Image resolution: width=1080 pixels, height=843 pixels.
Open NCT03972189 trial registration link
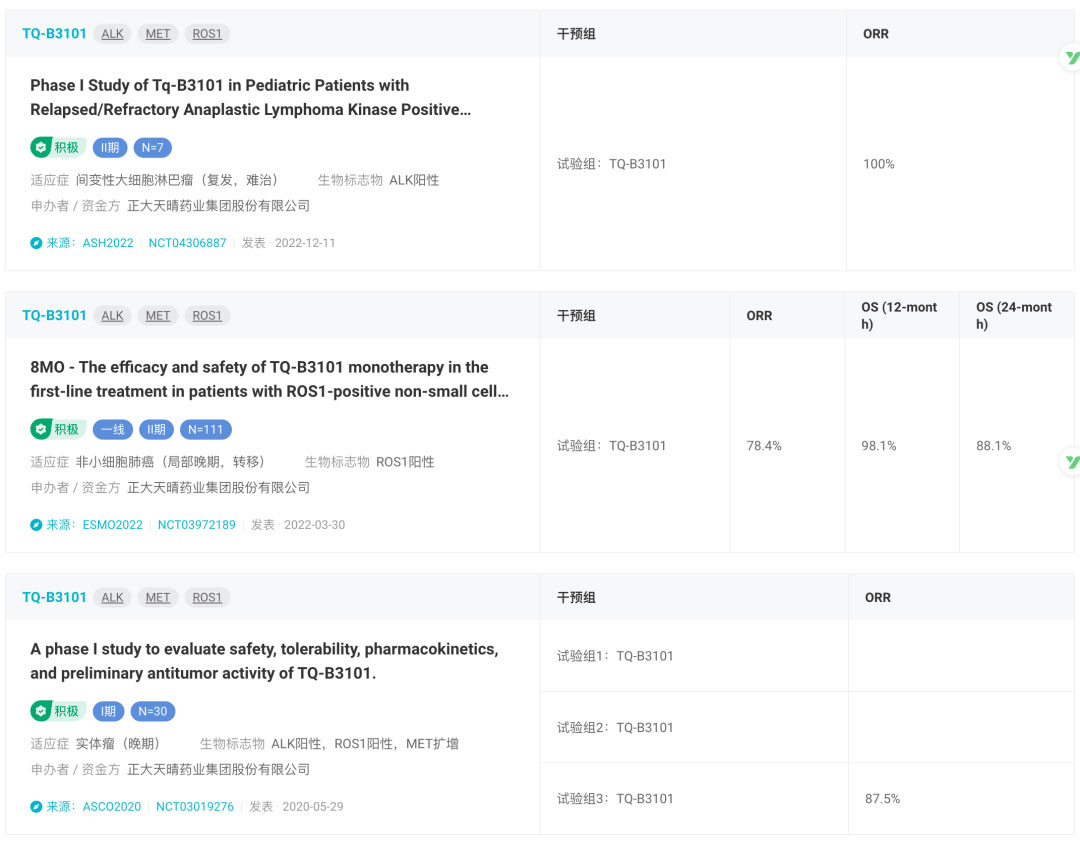[x=197, y=525]
